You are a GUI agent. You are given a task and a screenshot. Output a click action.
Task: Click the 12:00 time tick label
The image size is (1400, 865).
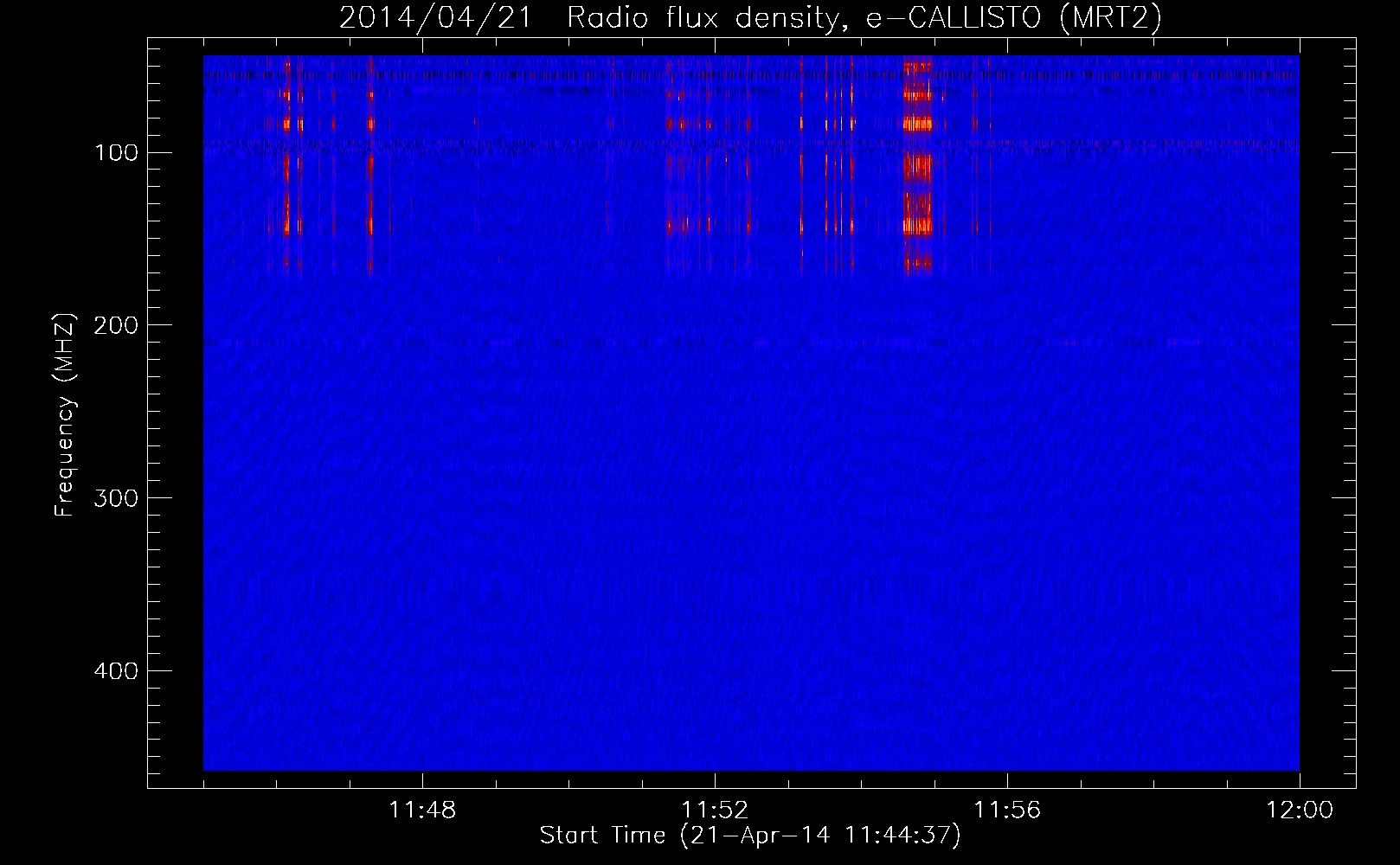(x=1300, y=811)
